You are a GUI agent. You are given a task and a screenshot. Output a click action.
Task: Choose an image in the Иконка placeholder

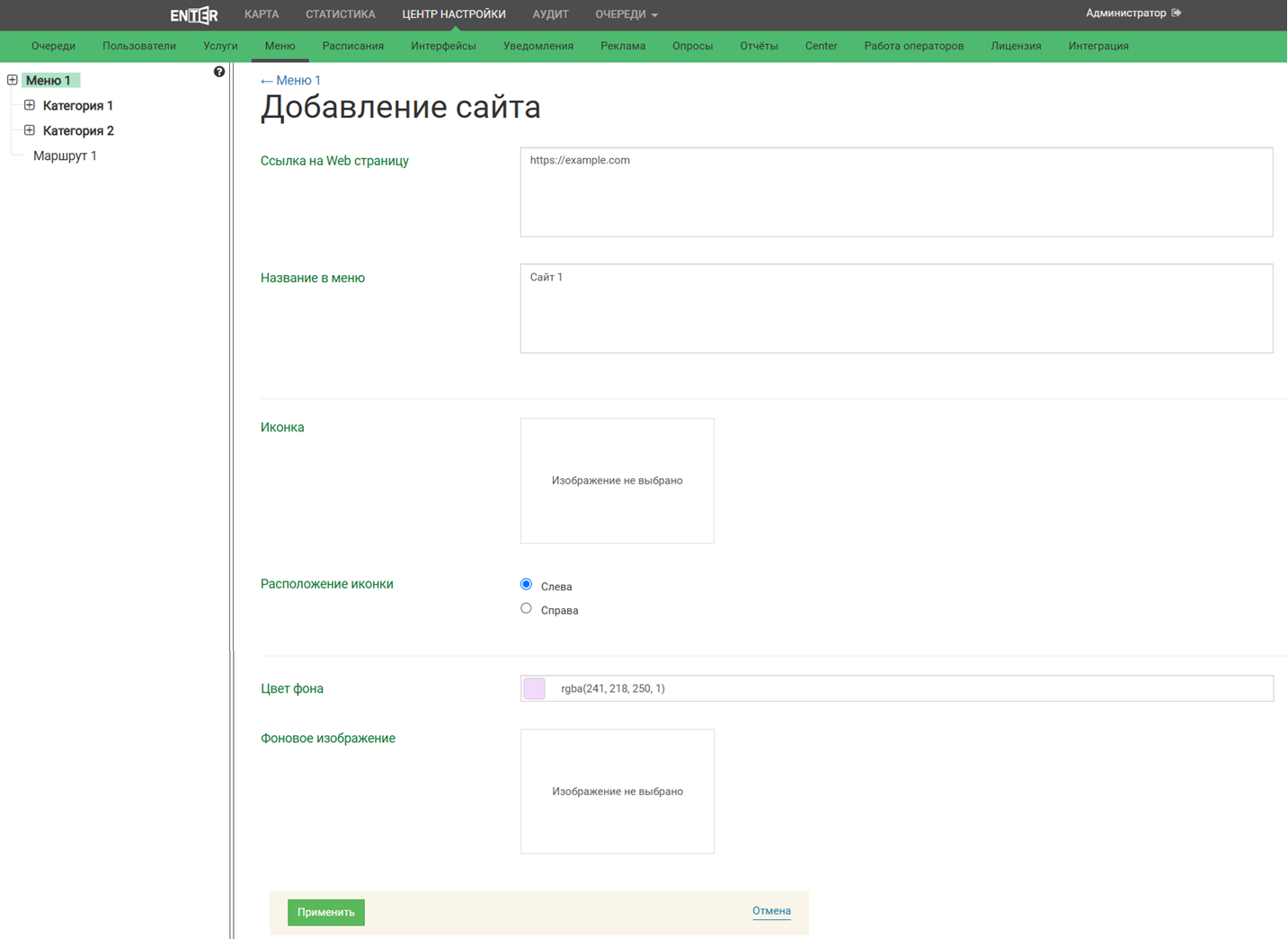coord(617,481)
